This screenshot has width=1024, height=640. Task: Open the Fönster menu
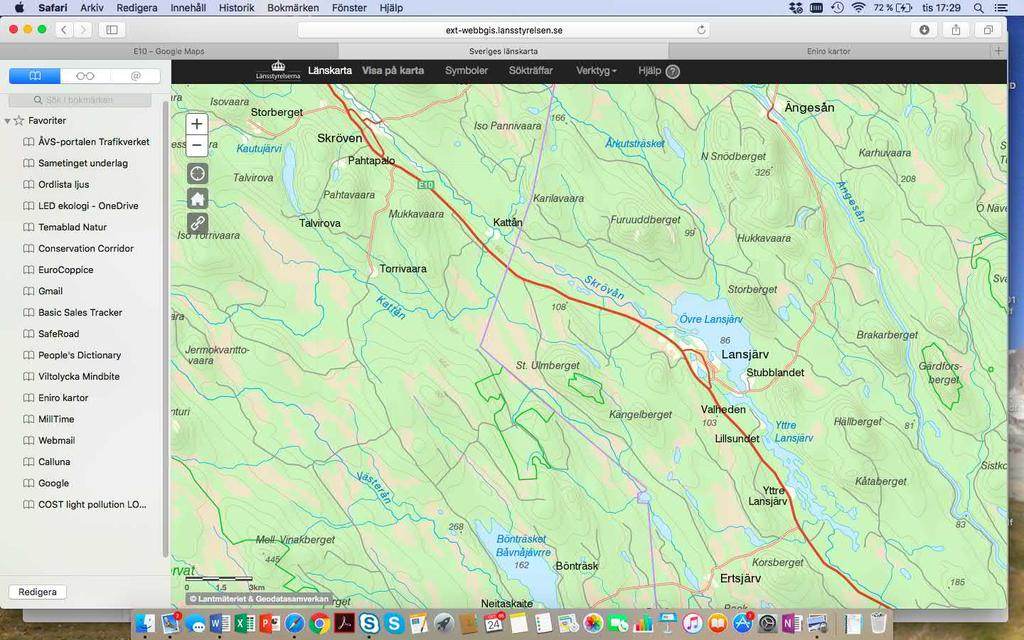point(349,8)
